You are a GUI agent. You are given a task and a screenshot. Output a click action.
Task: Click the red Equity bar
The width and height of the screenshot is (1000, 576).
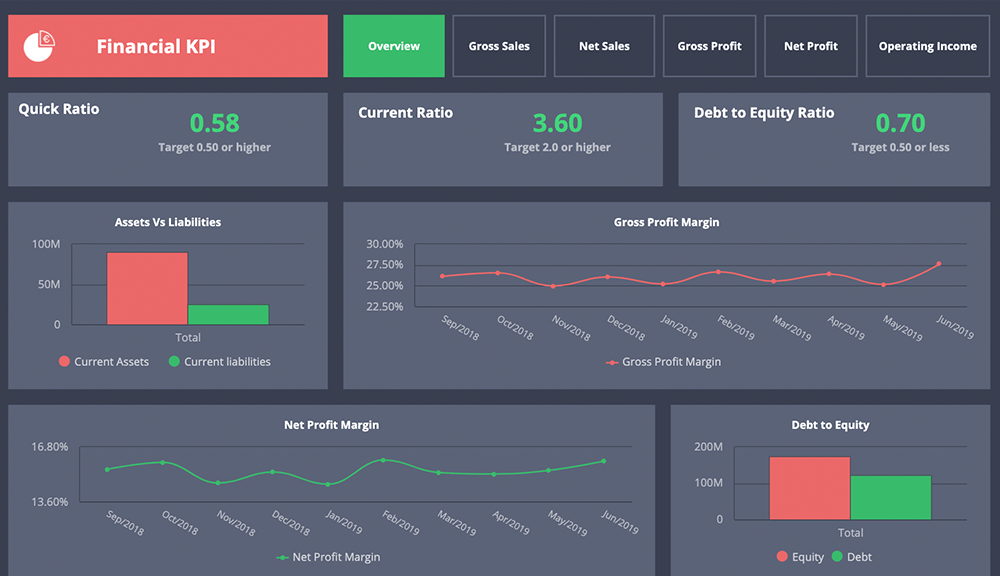tap(810, 488)
